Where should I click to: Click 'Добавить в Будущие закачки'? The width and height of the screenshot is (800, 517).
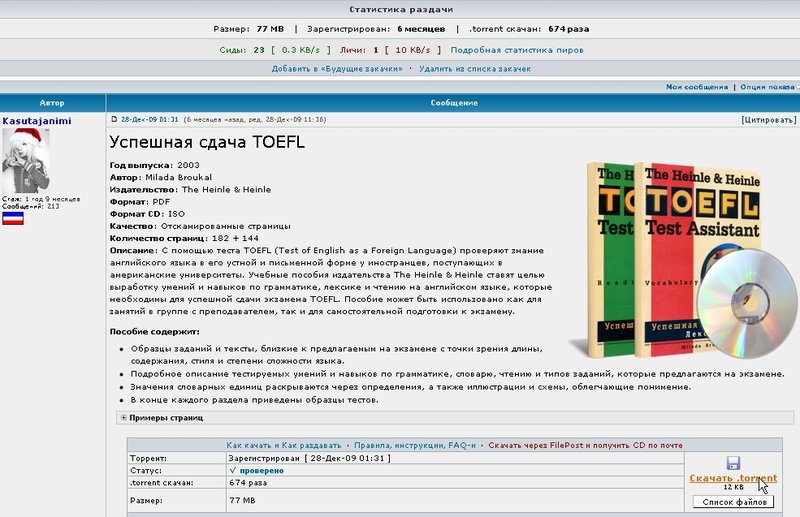(x=337, y=69)
